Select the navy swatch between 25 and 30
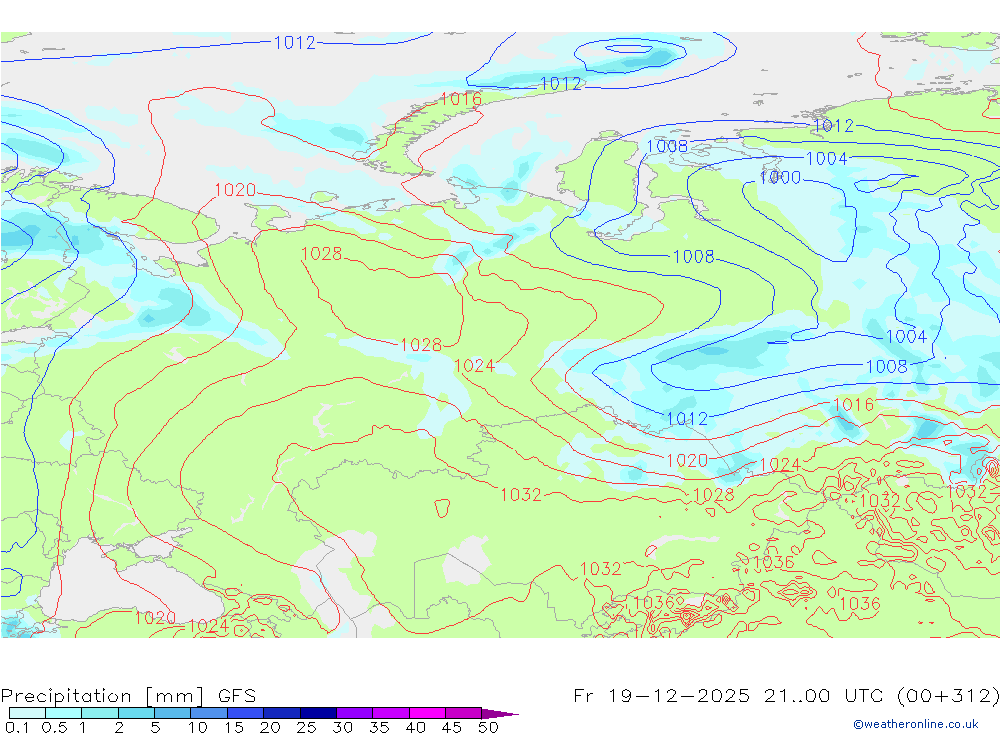 click(x=318, y=713)
